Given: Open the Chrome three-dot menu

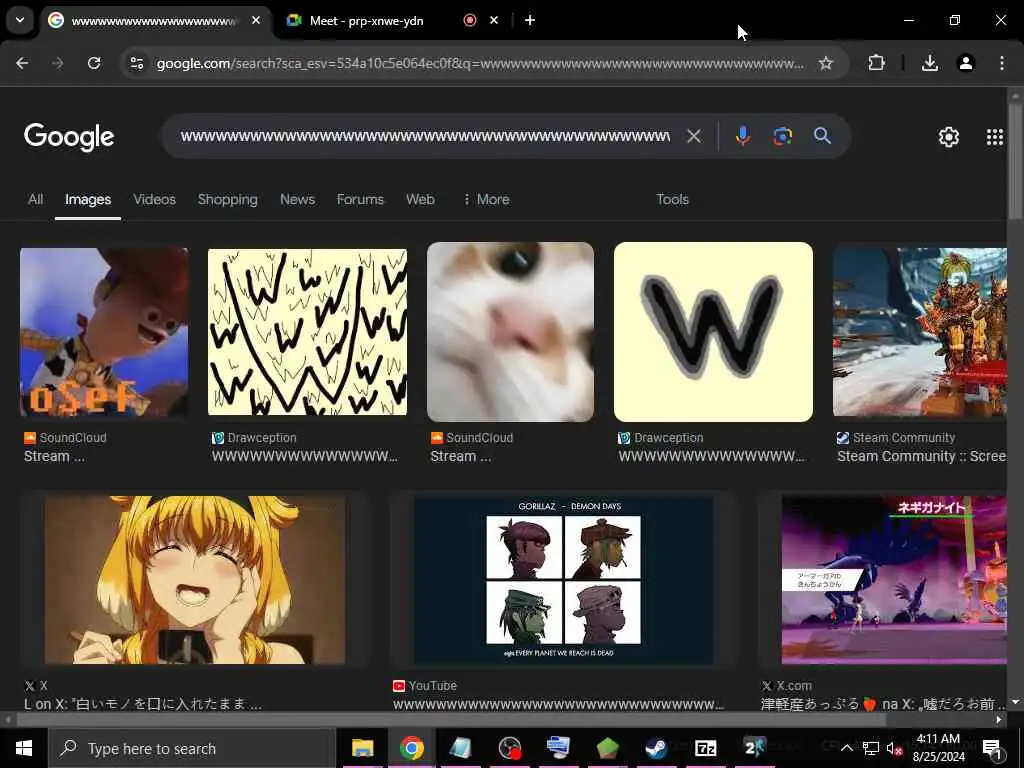Looking at the screenshot, I should click(1002, 63).
